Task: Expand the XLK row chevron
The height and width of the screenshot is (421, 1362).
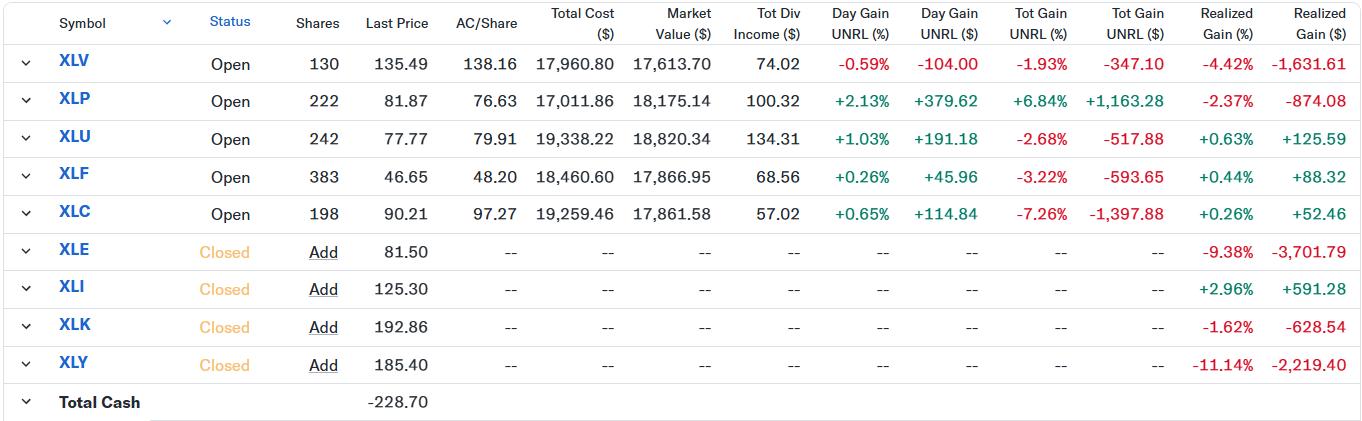Action: [26, 326]
